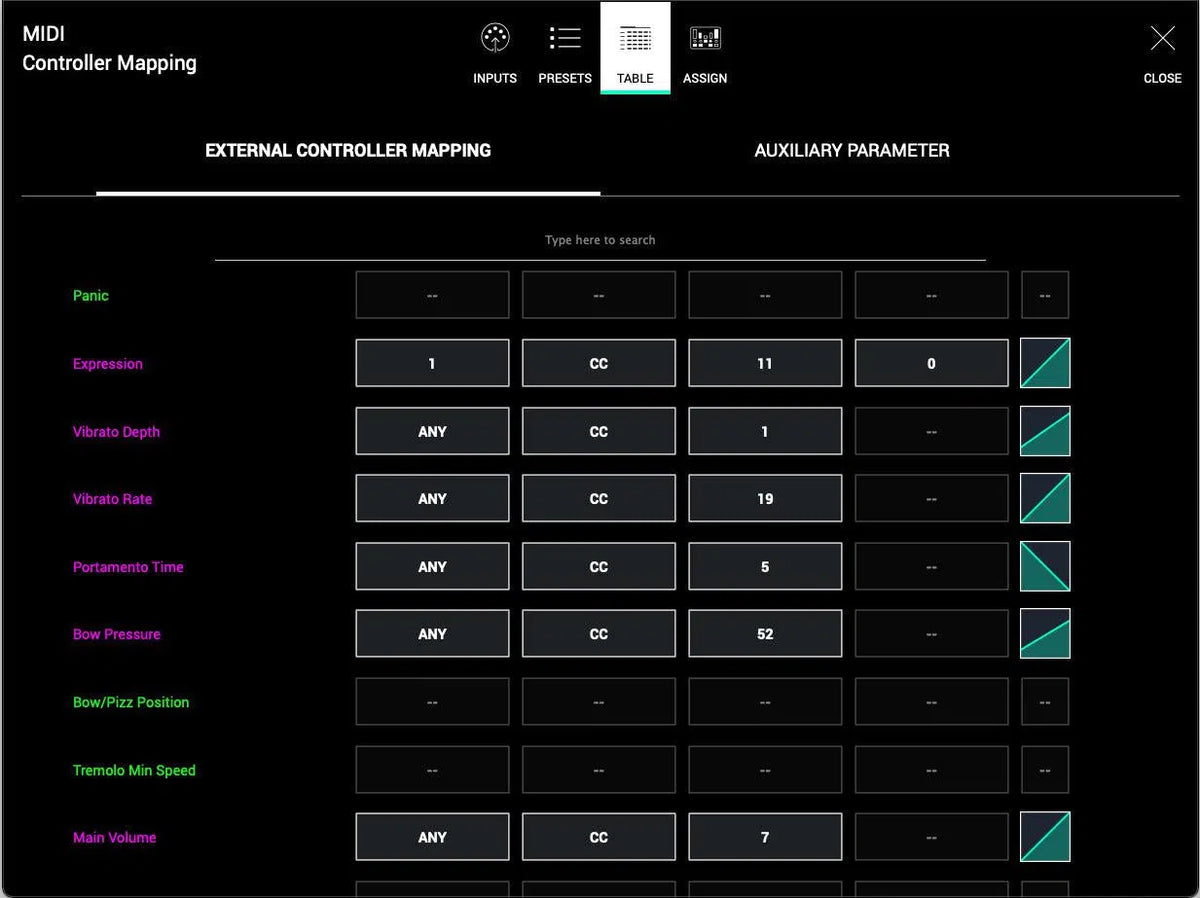Screen dimensions: 1200x898
Task: Open the PRESETS panel
Action: click(565, 50)
